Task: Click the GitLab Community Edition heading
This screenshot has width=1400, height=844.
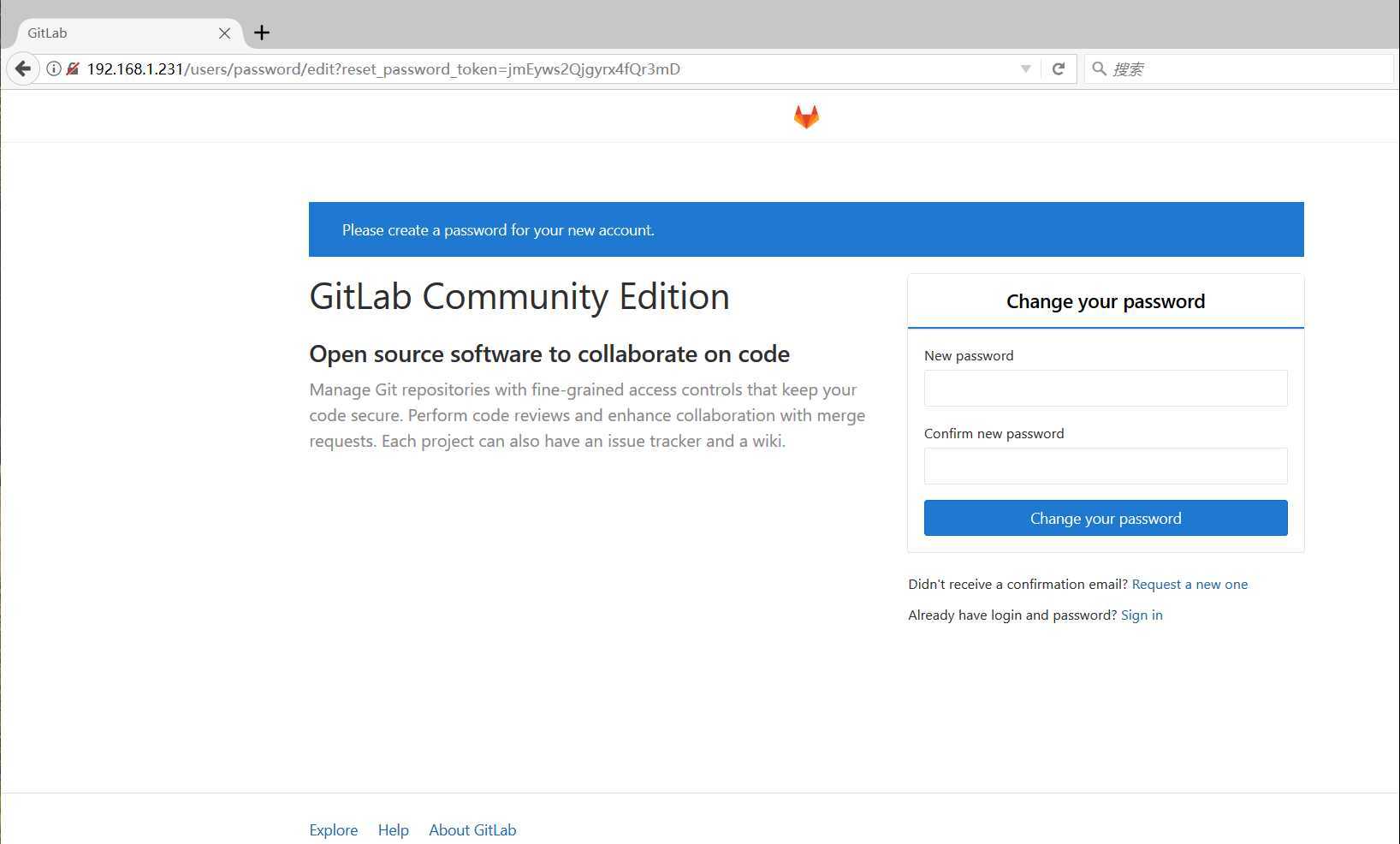Action: pos(519,297)
